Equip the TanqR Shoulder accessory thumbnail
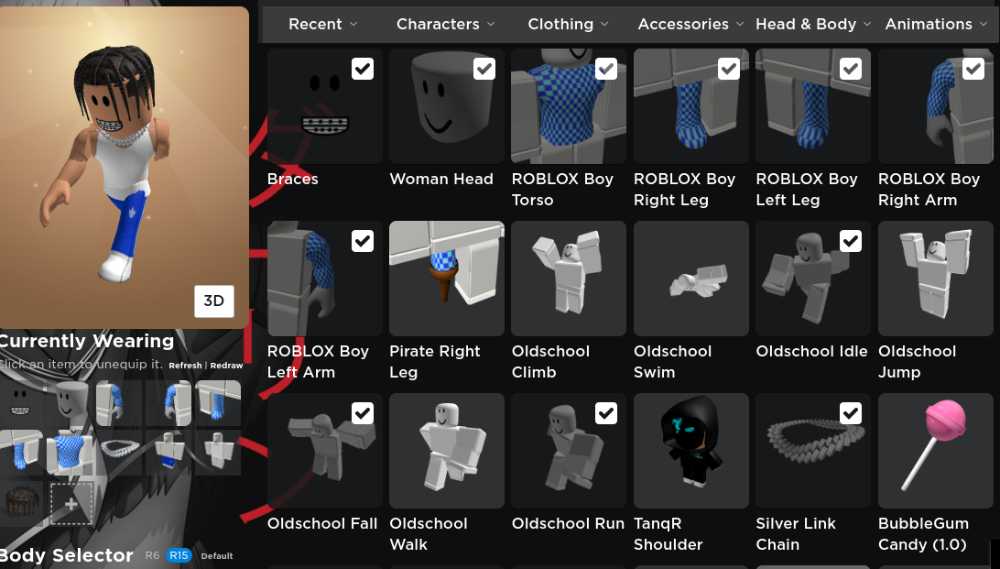Image resolution: width=1000 pixels, height=569 pixels. [x=691, y=450]
